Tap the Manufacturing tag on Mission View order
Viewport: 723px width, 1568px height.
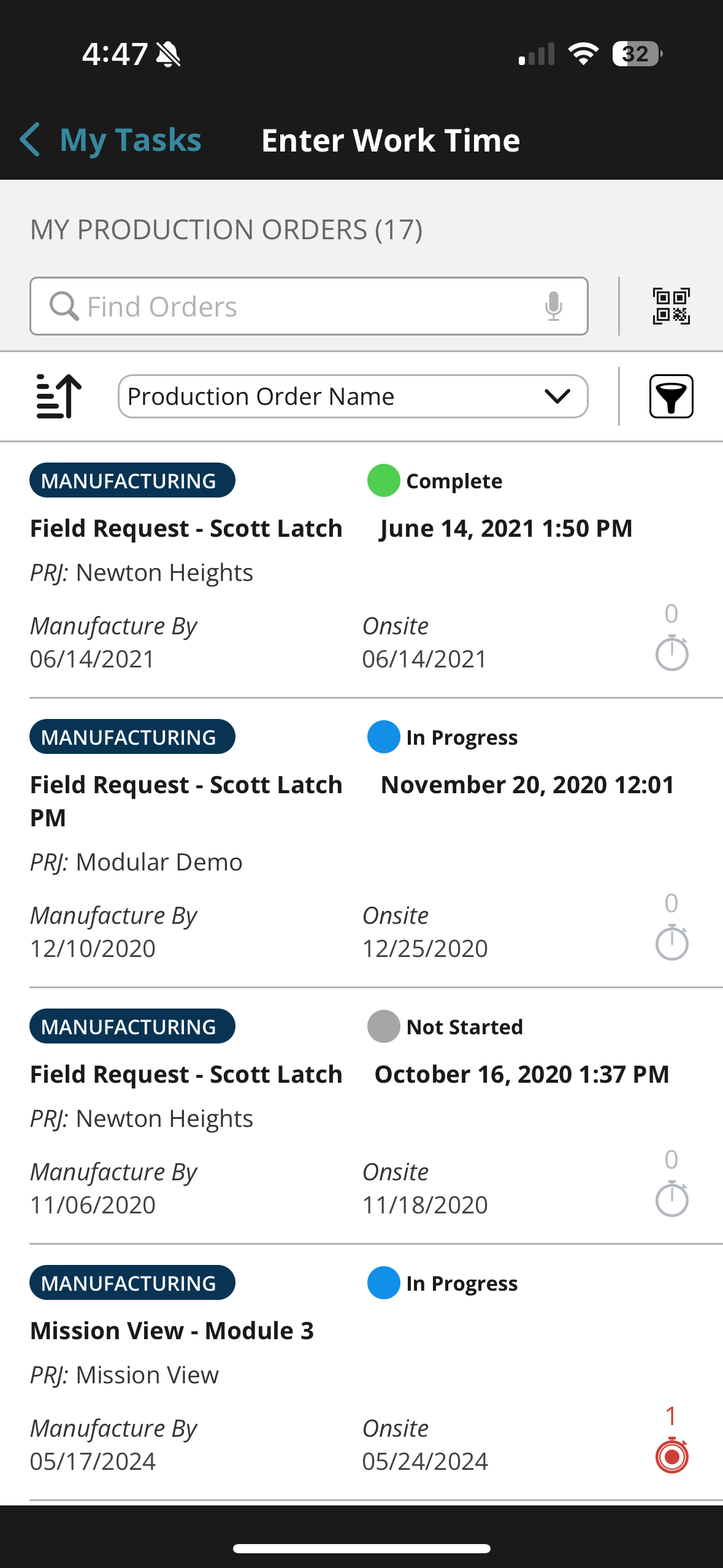tap(132, 1283)
